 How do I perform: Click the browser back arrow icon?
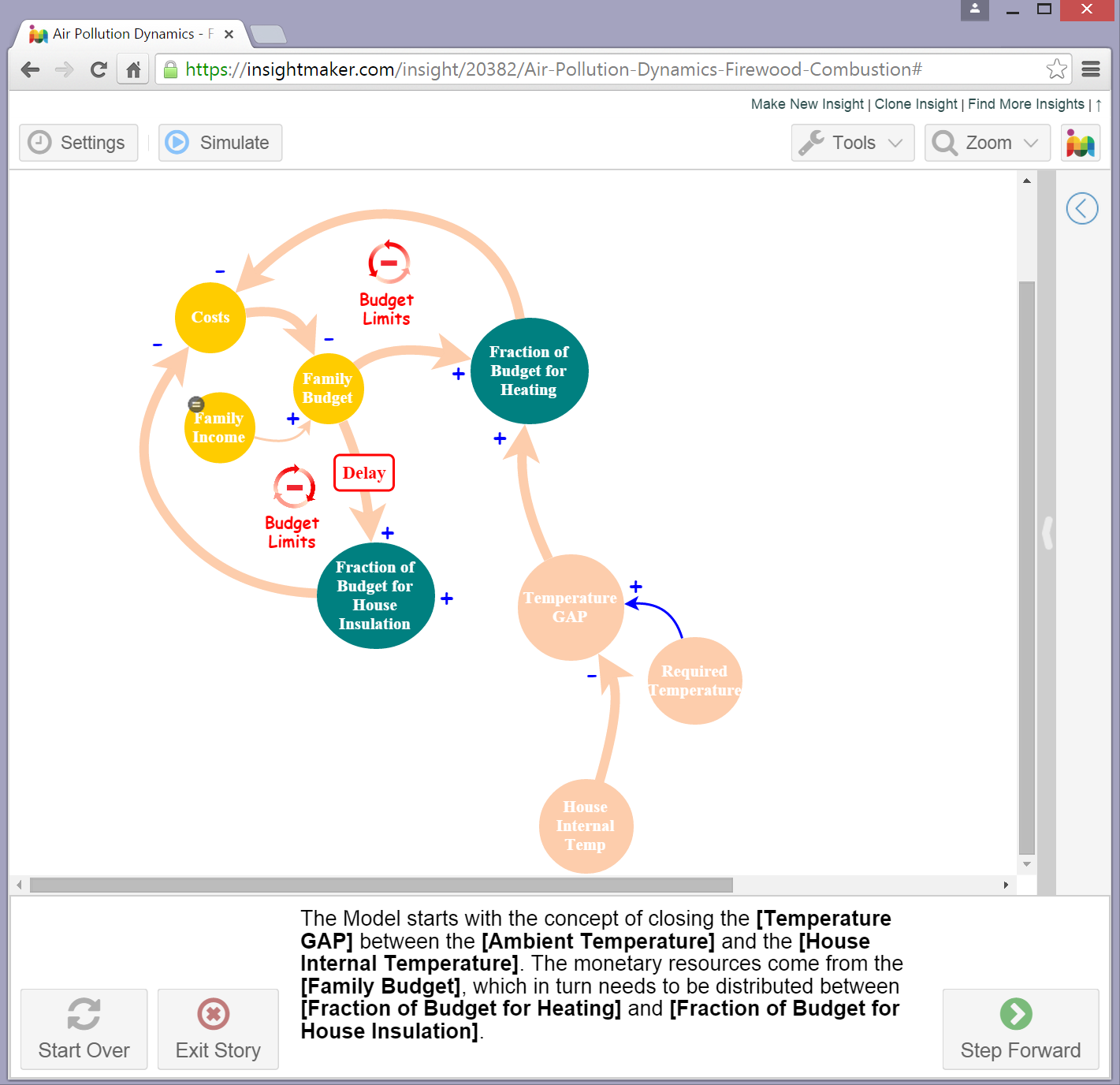click(30, 70)
